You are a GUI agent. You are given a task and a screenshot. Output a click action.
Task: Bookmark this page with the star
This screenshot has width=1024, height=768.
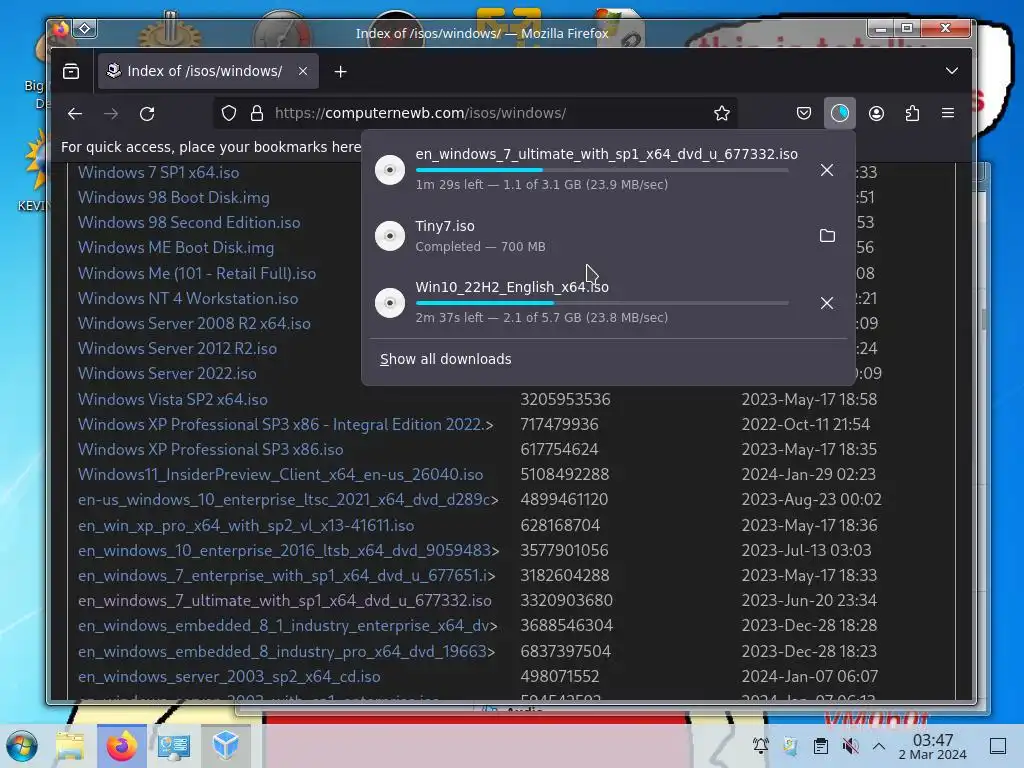click(722, 114)
